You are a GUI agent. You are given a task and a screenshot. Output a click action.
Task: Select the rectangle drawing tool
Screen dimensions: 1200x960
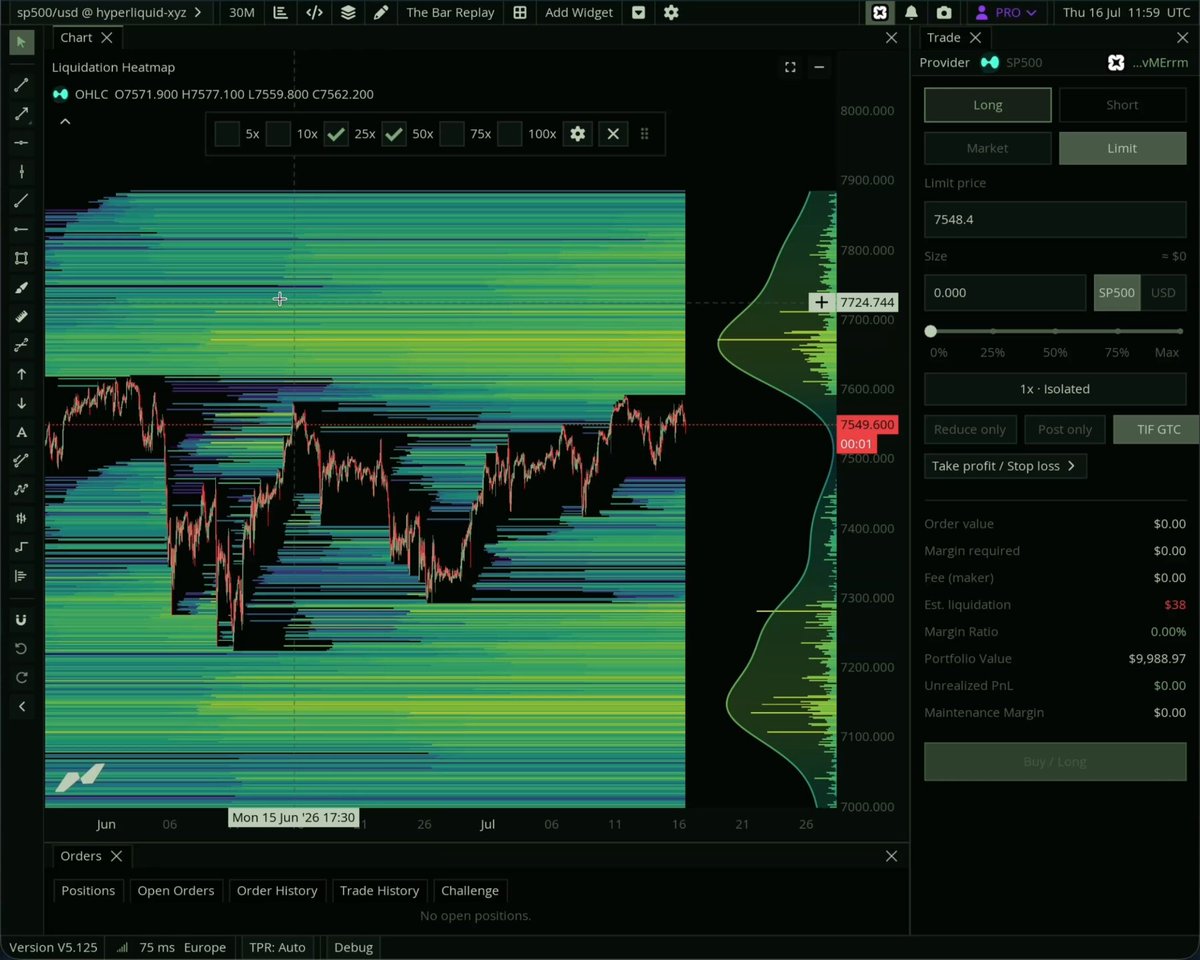tap(21, 258)
